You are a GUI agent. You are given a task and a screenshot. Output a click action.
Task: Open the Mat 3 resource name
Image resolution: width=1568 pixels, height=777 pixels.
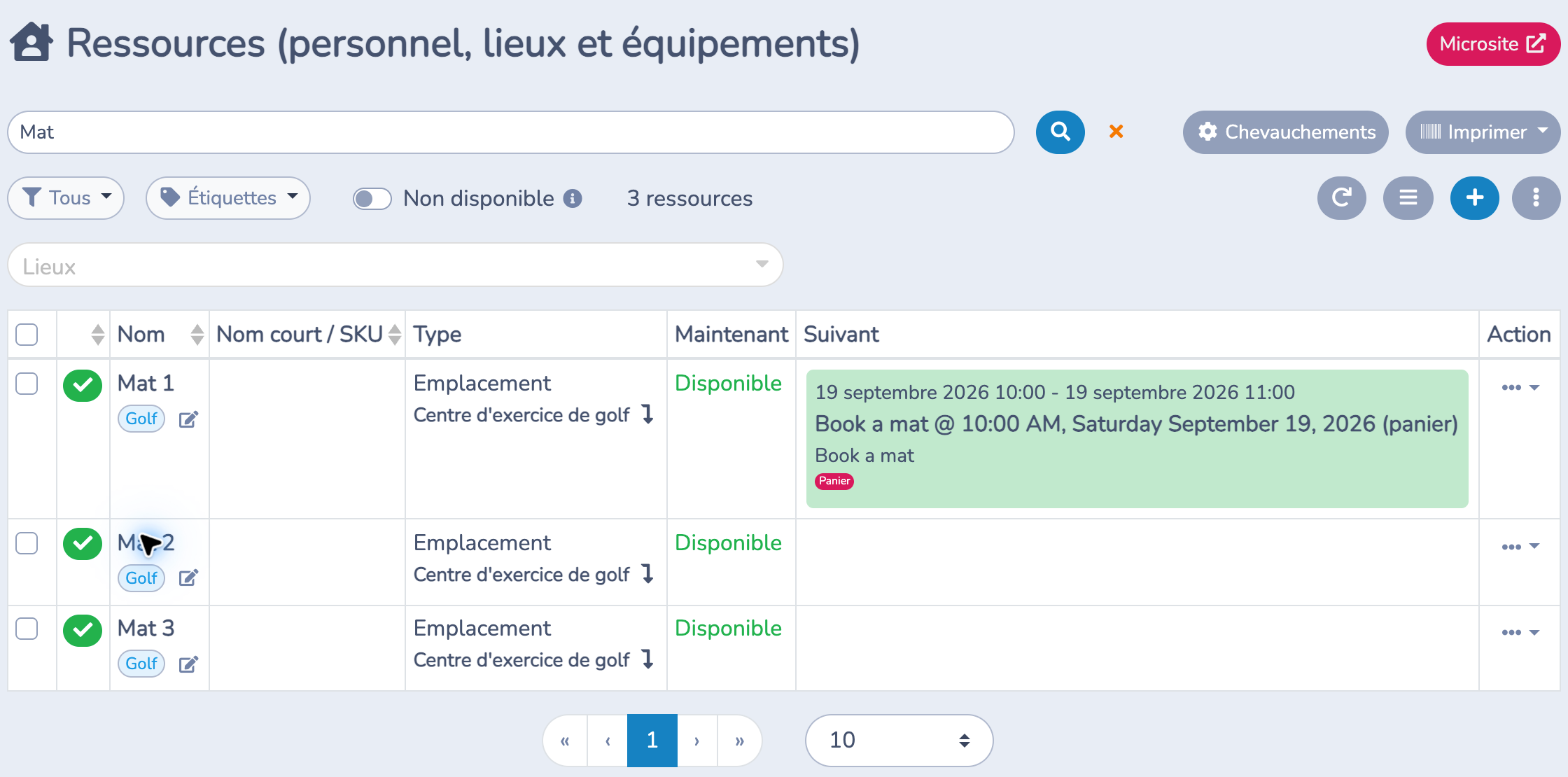coord(146,628)
